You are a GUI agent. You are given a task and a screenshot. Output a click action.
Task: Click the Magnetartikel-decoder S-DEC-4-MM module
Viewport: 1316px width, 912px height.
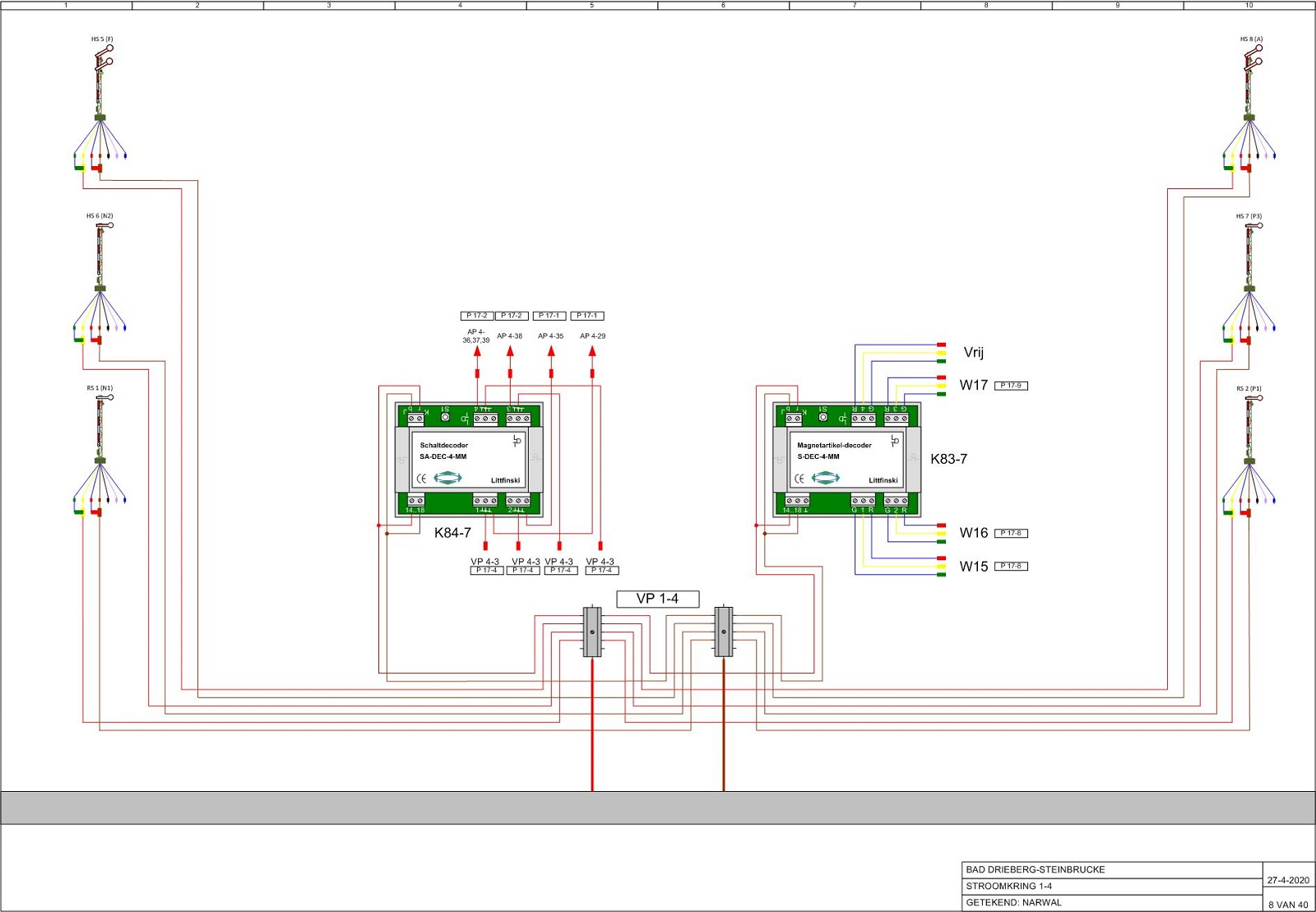click(846, 460)
